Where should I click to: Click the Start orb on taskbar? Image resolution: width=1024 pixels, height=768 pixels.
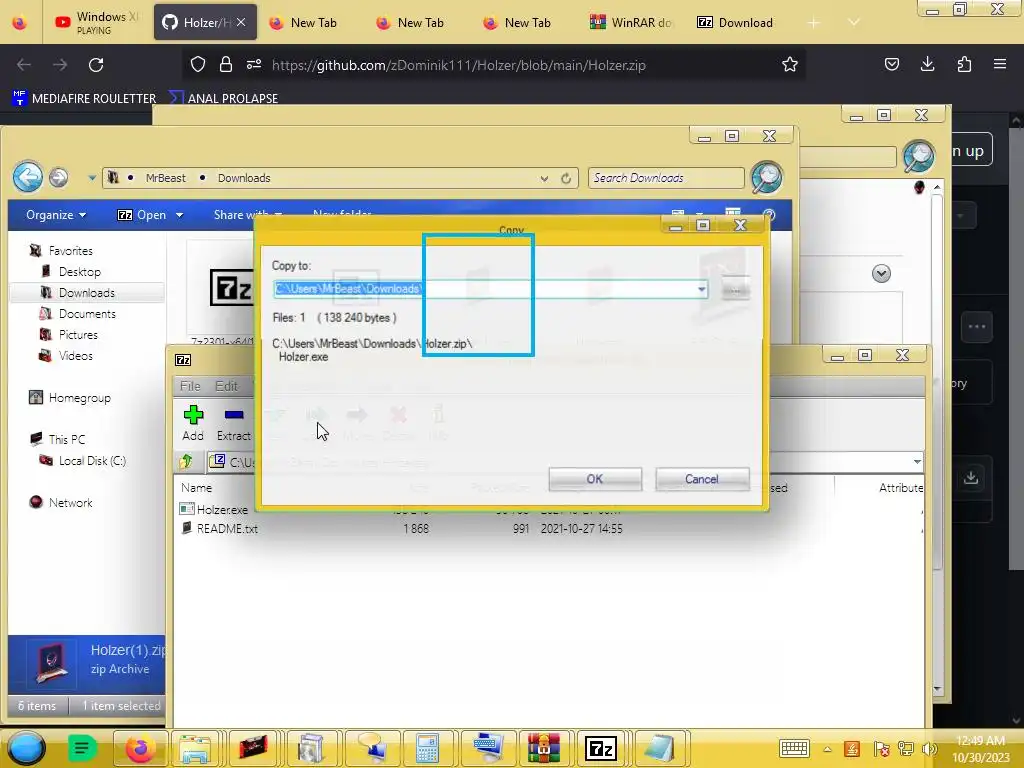[26, 748]
